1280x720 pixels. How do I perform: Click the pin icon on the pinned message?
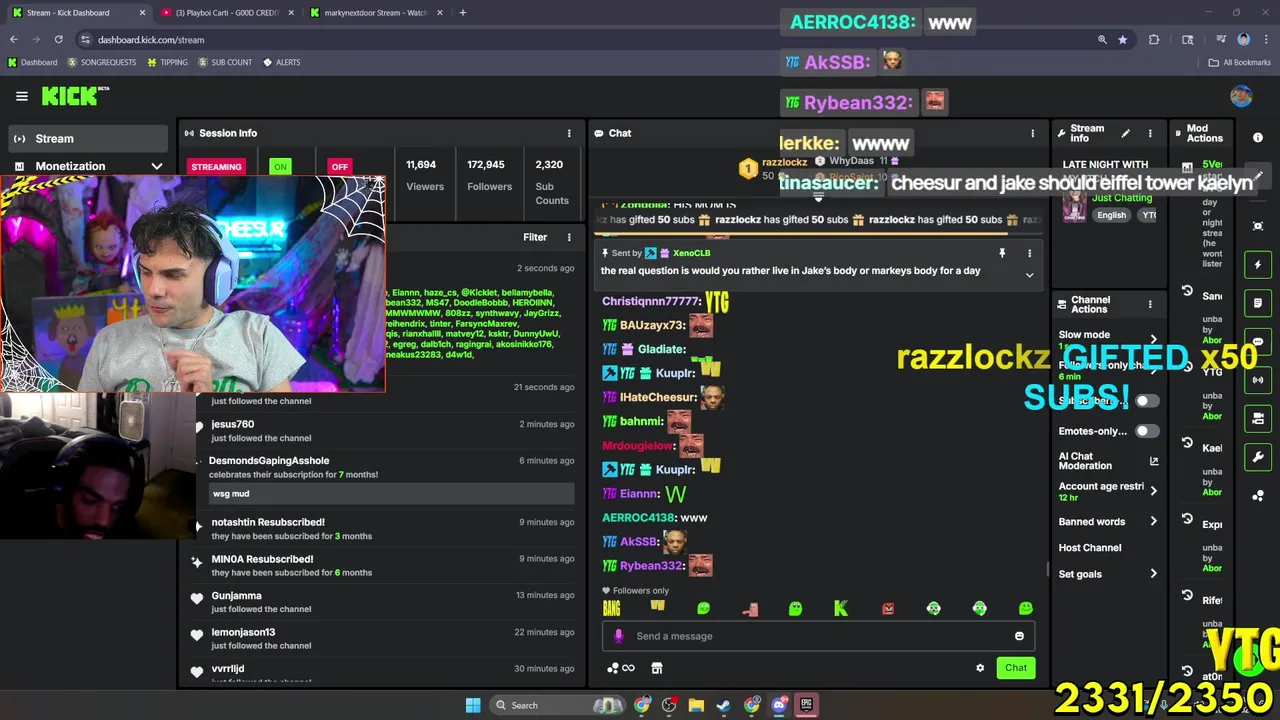point(1002,254)
